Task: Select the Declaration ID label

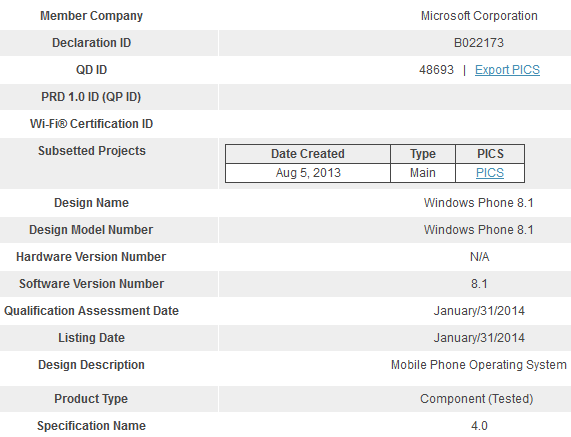Action: (x=91, y=43)
